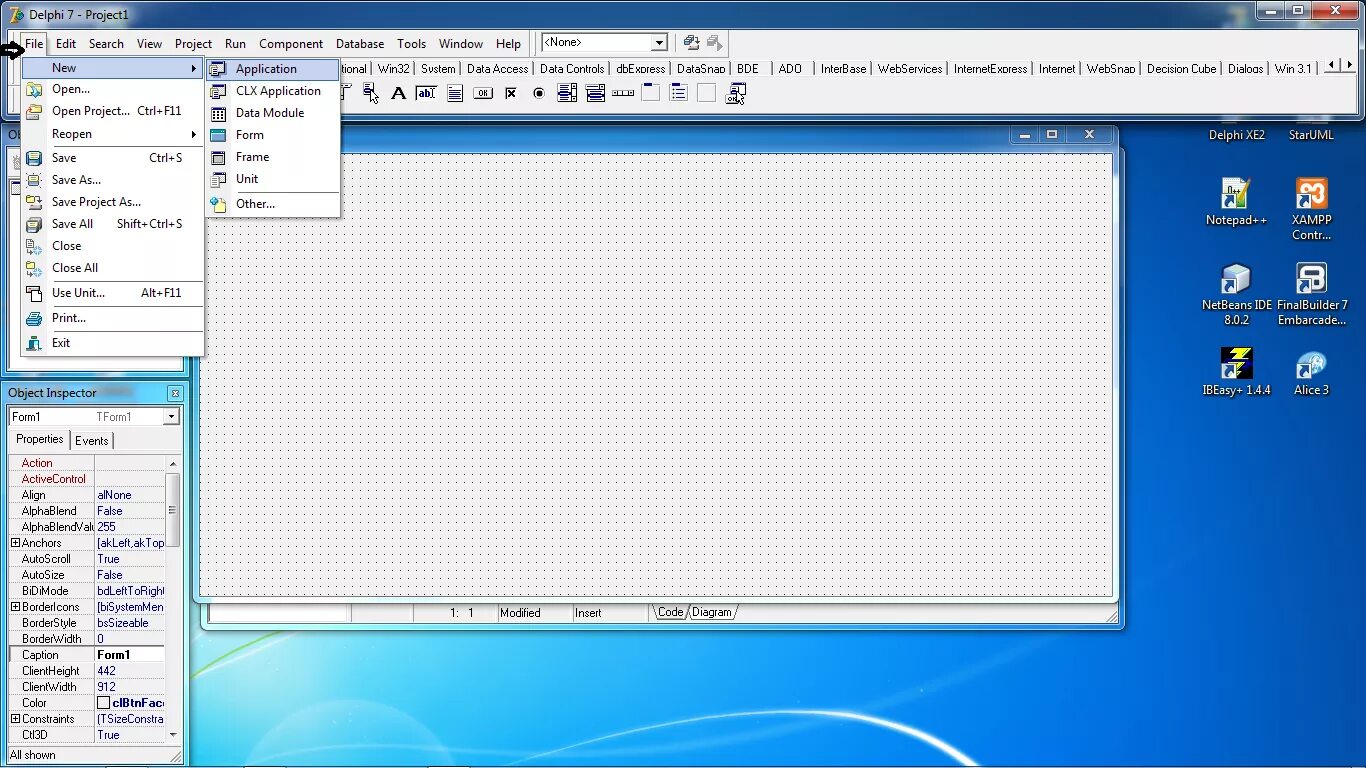Click the Color property clBtnFace swatch
This screenshot has width=1366, height=768.
pos(103,703)
